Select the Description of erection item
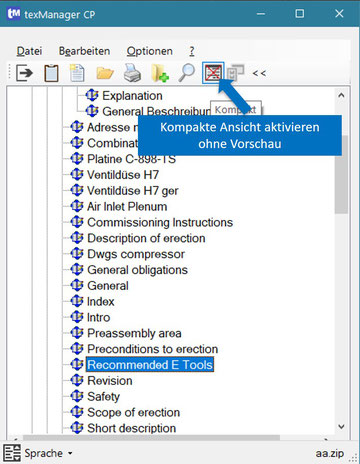This screenshot has height=464, width=360. click(146, 238)
